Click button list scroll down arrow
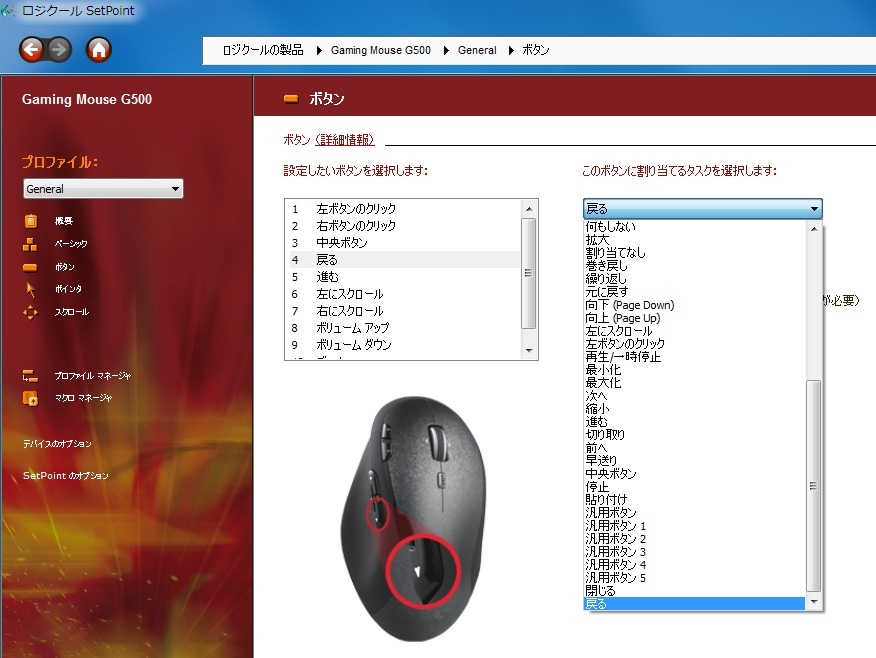 529,351
